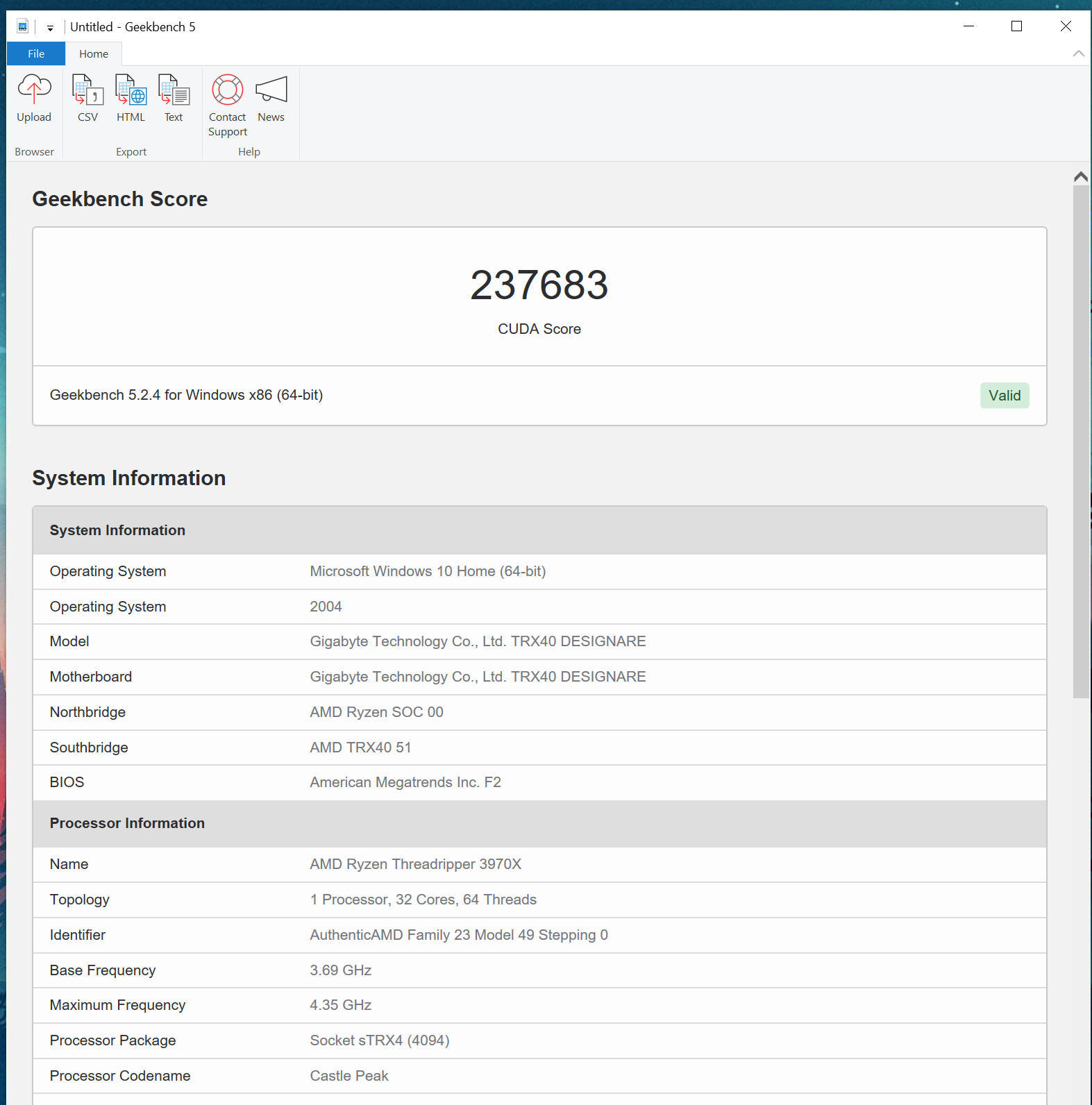Click Socket sTRX4 (4094) package value
1092x1105 pixels.
(x=380, y=1040)
